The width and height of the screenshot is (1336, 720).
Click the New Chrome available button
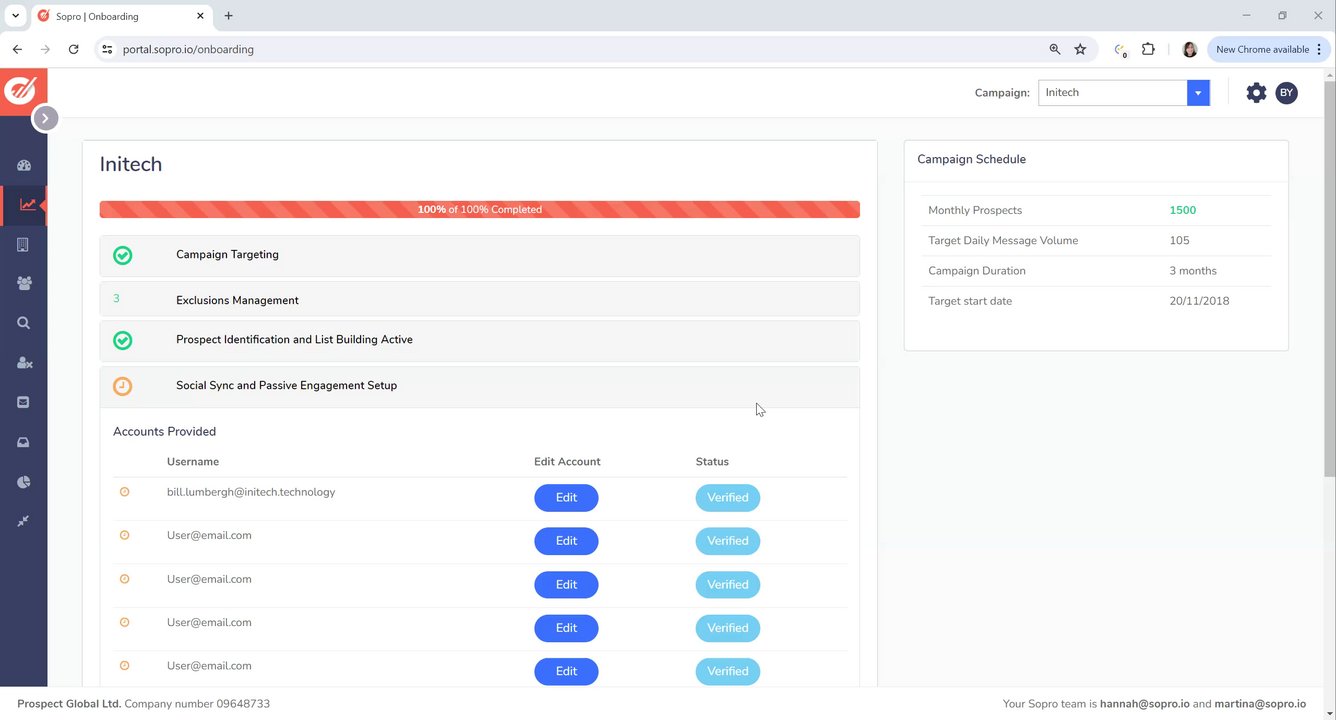coord(1269,49)
